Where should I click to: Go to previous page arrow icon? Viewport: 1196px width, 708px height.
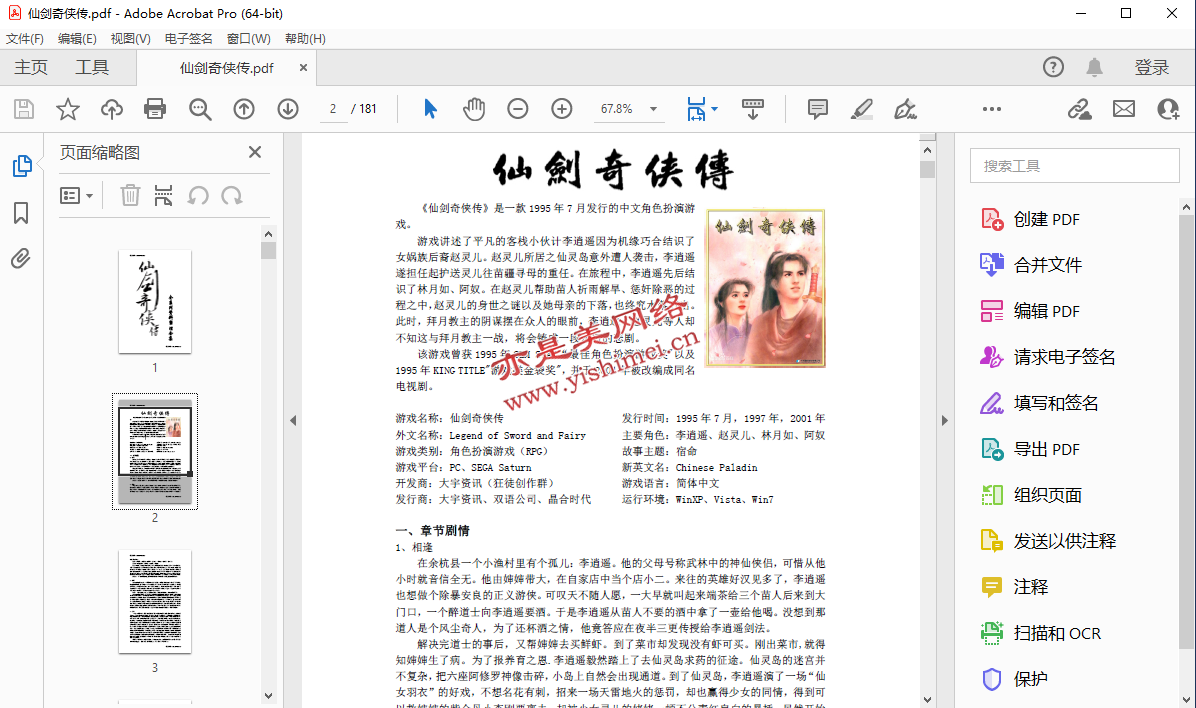pyautogui.click(x=244, y=109)
